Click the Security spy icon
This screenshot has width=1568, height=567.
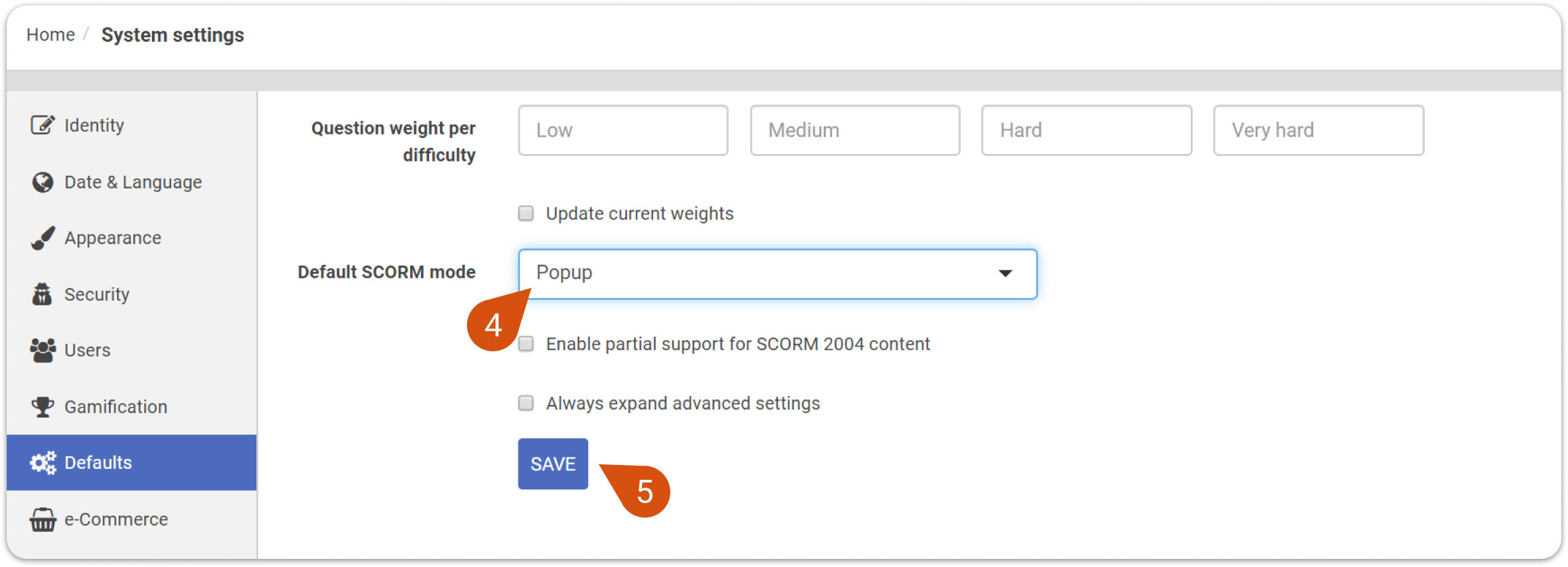pos(43,294)
